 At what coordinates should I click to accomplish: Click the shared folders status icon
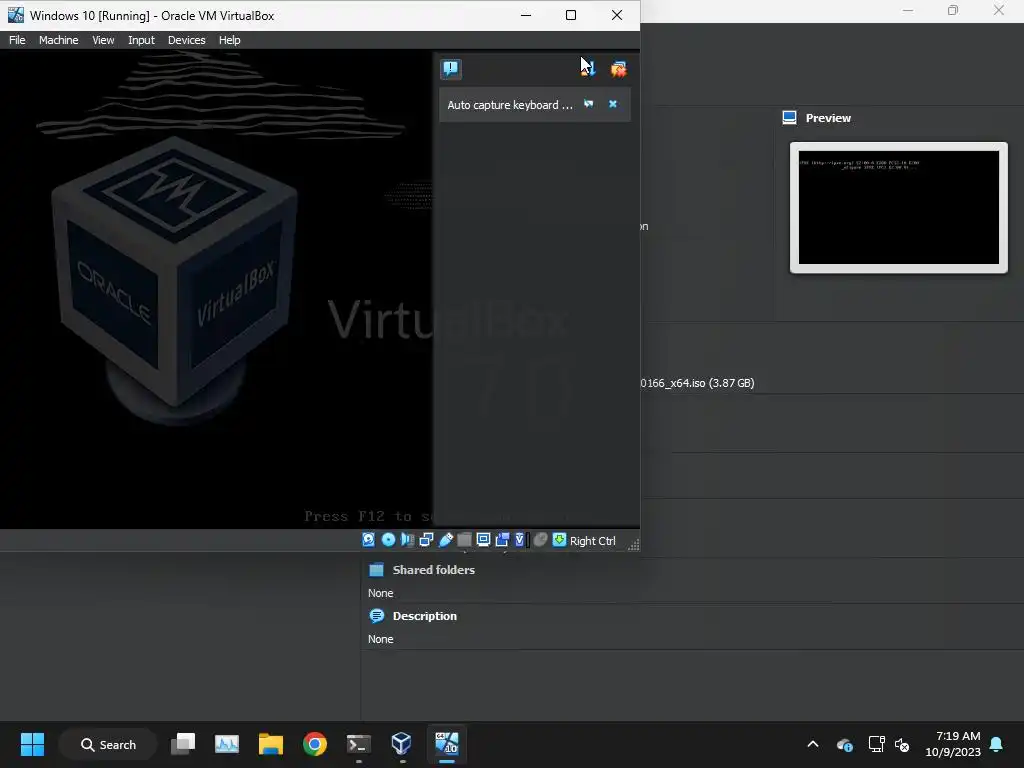pyautogui.click(x=464, y=539)
